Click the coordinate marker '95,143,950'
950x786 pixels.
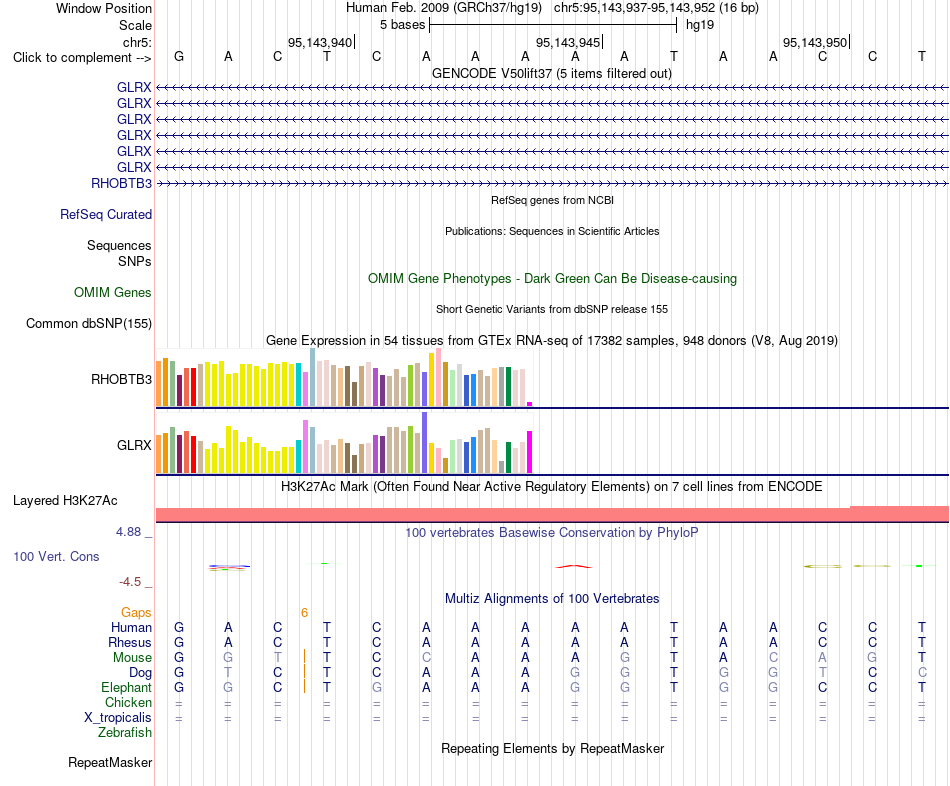click(x=815, y=42)
